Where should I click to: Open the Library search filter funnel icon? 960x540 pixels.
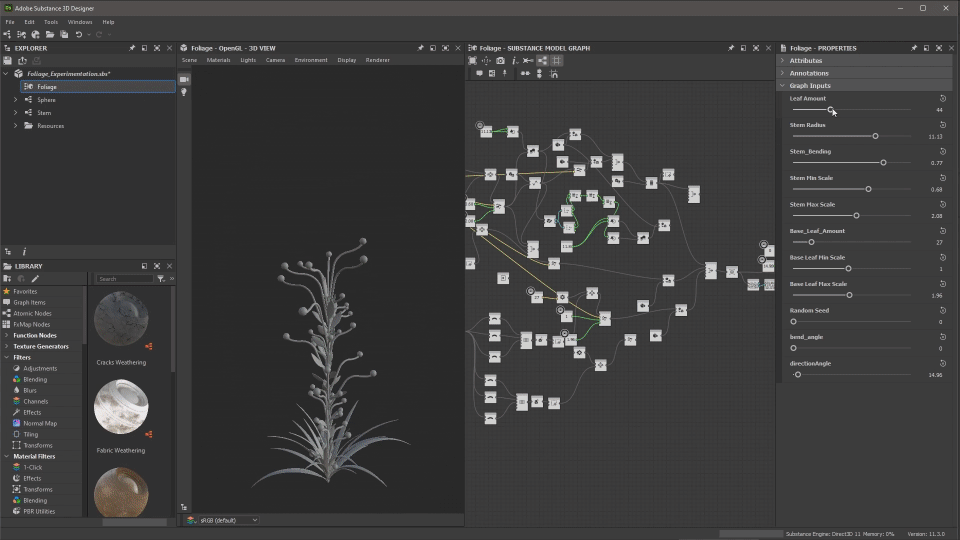pyautogui.click(x=160, y=279)
